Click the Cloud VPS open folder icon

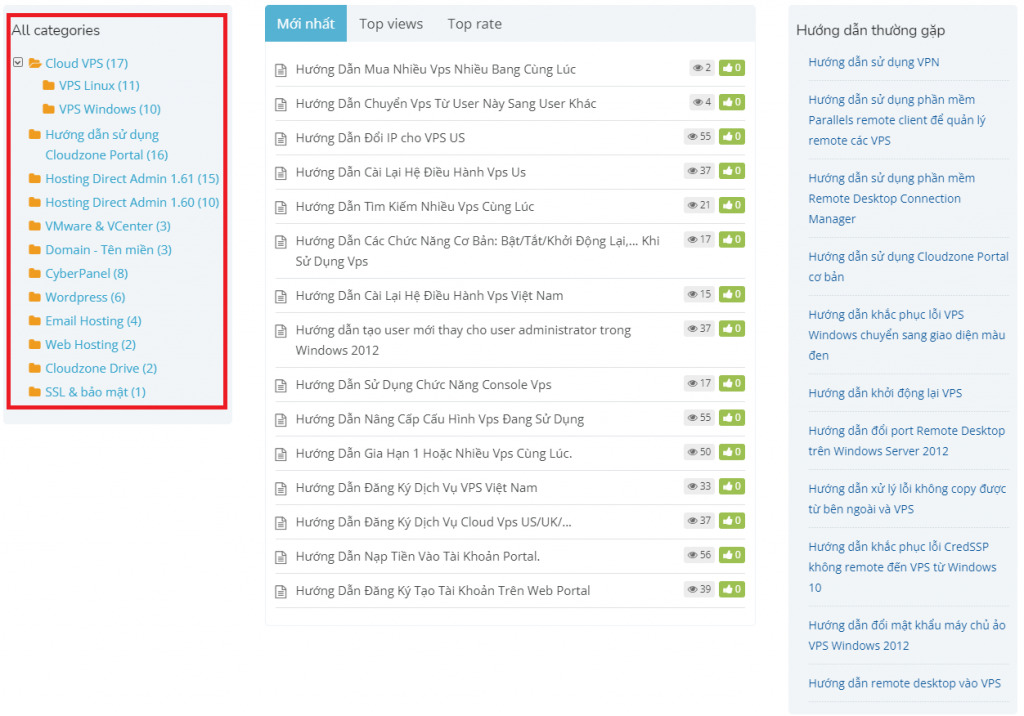point(35,63)
